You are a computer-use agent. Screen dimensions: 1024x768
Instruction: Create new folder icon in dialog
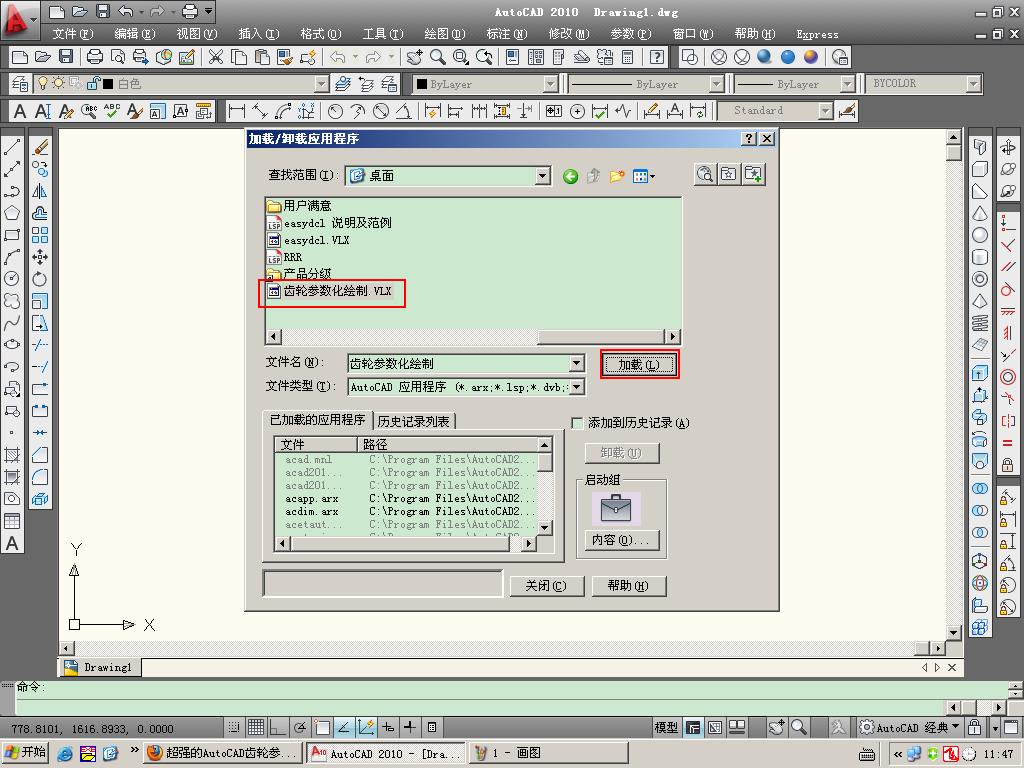tap(616, 176)
